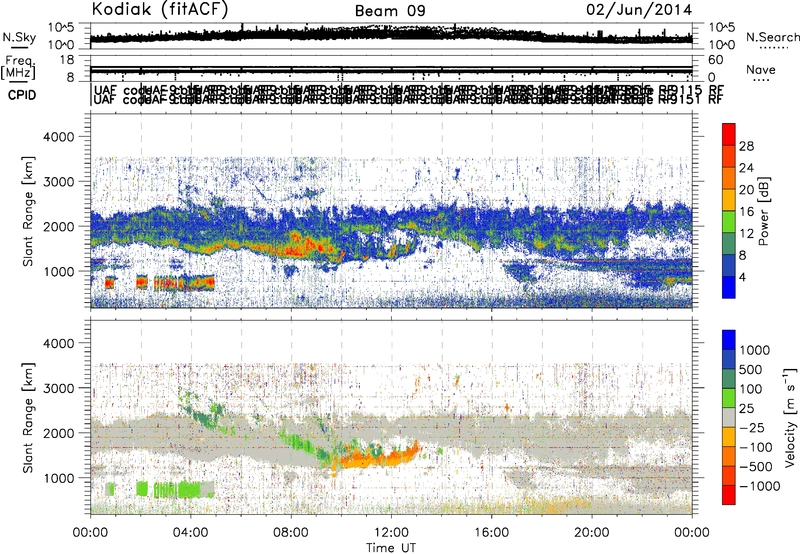
Task: Click the 'Kodiak (fitACF)' plot title
Action: 160,9
